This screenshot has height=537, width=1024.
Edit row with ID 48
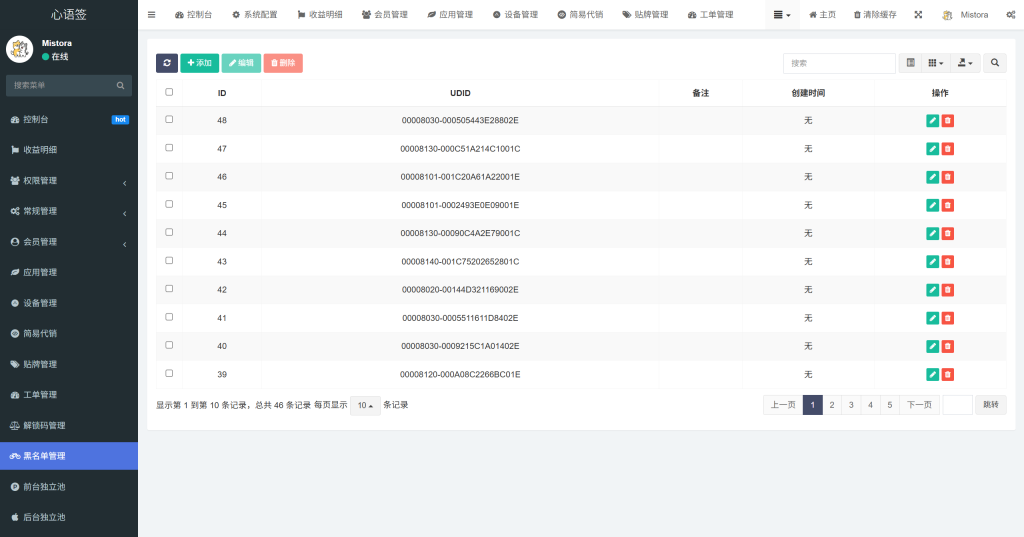pyautogui.click(x=933, y=120)
